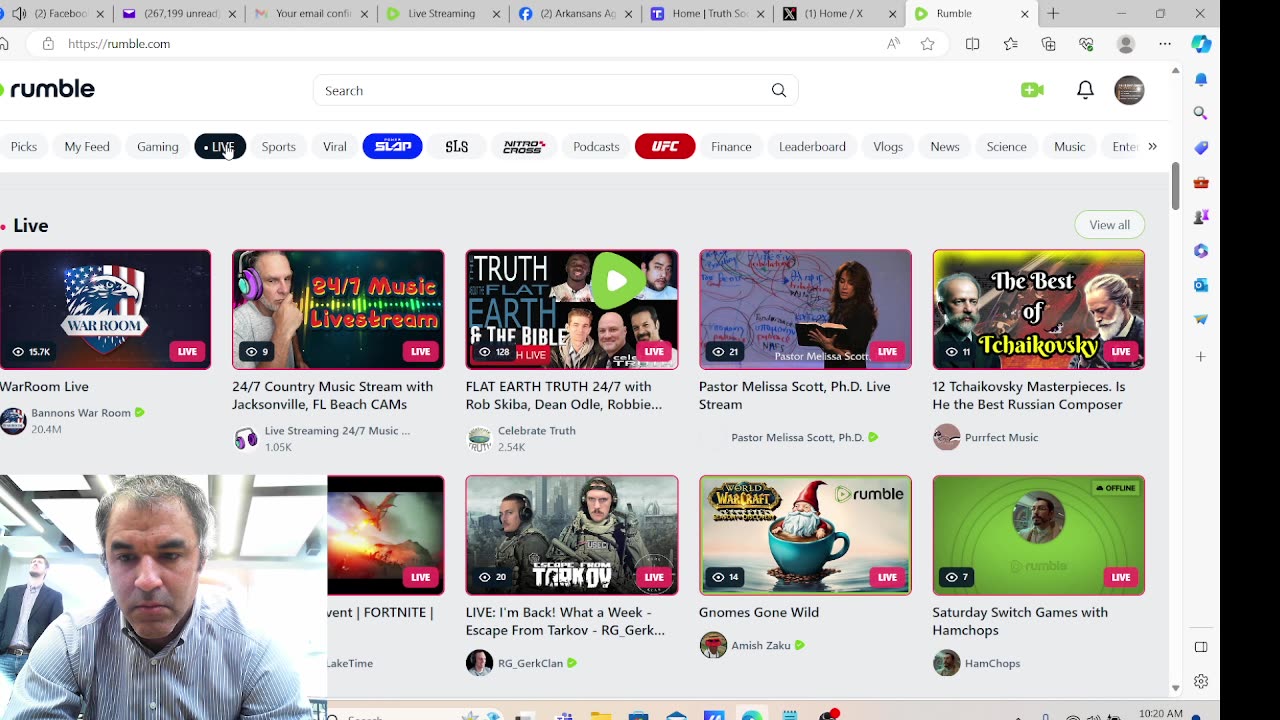
Task: Open the UFC category icon
Action: tap(665, 146)
